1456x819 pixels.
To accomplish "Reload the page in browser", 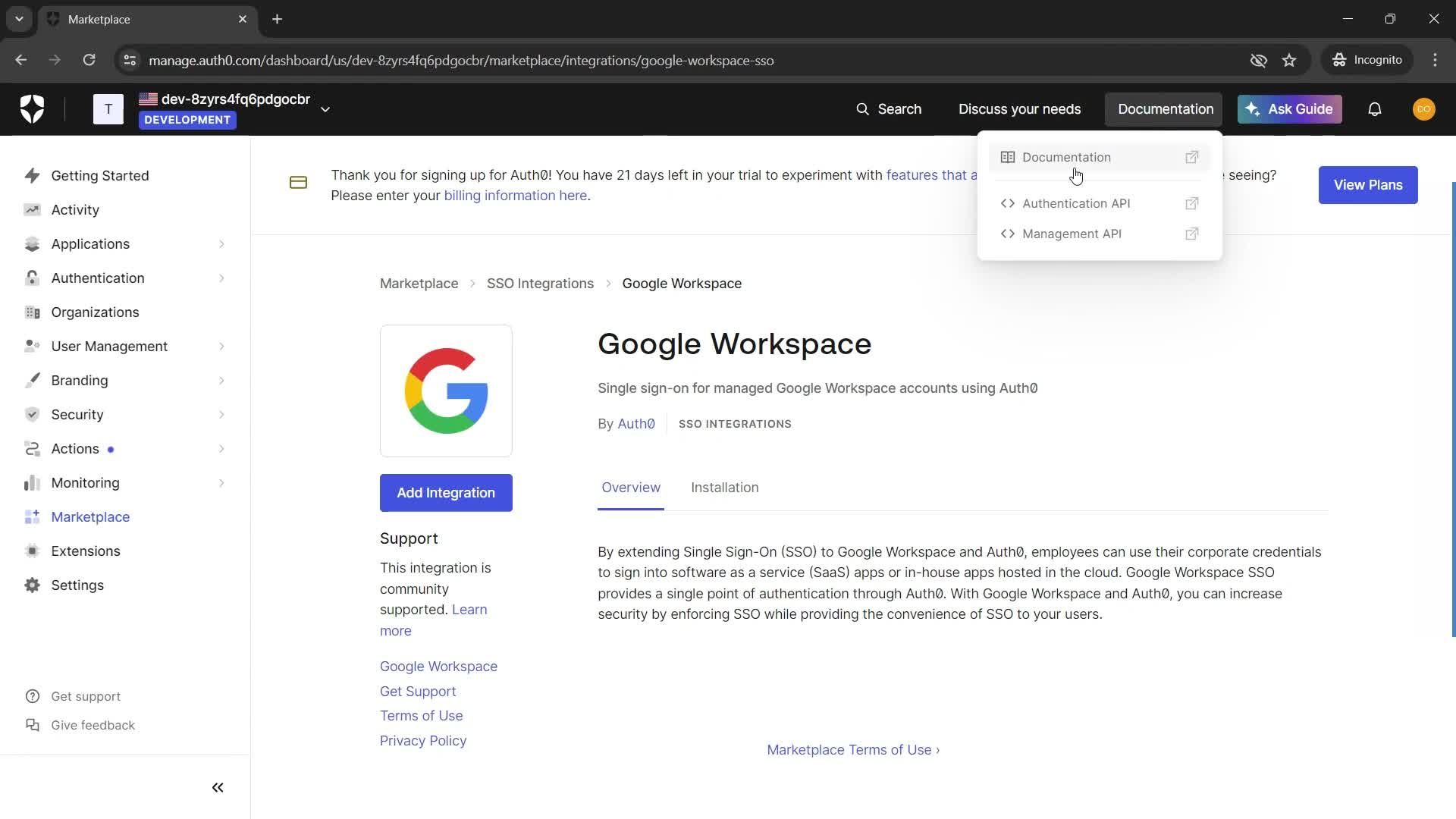I will click(89, 60).
